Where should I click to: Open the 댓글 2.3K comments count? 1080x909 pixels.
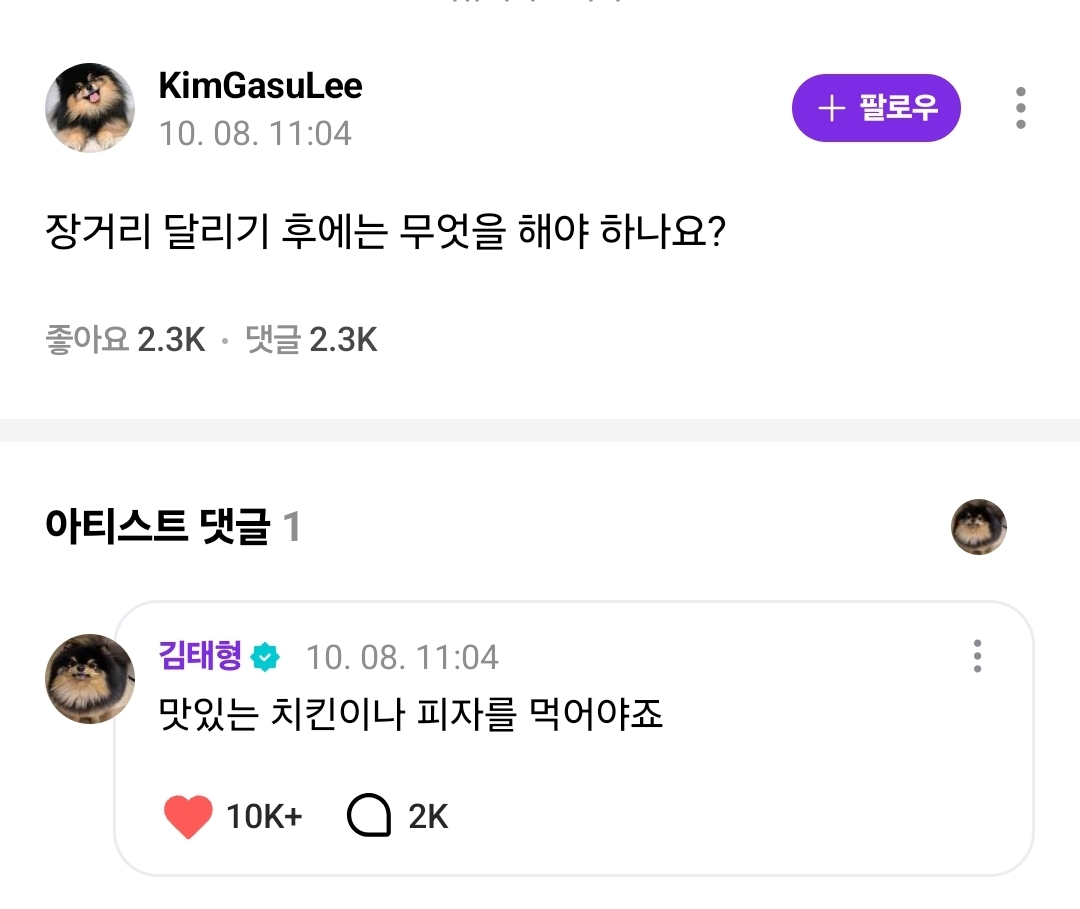coord(311,340)
